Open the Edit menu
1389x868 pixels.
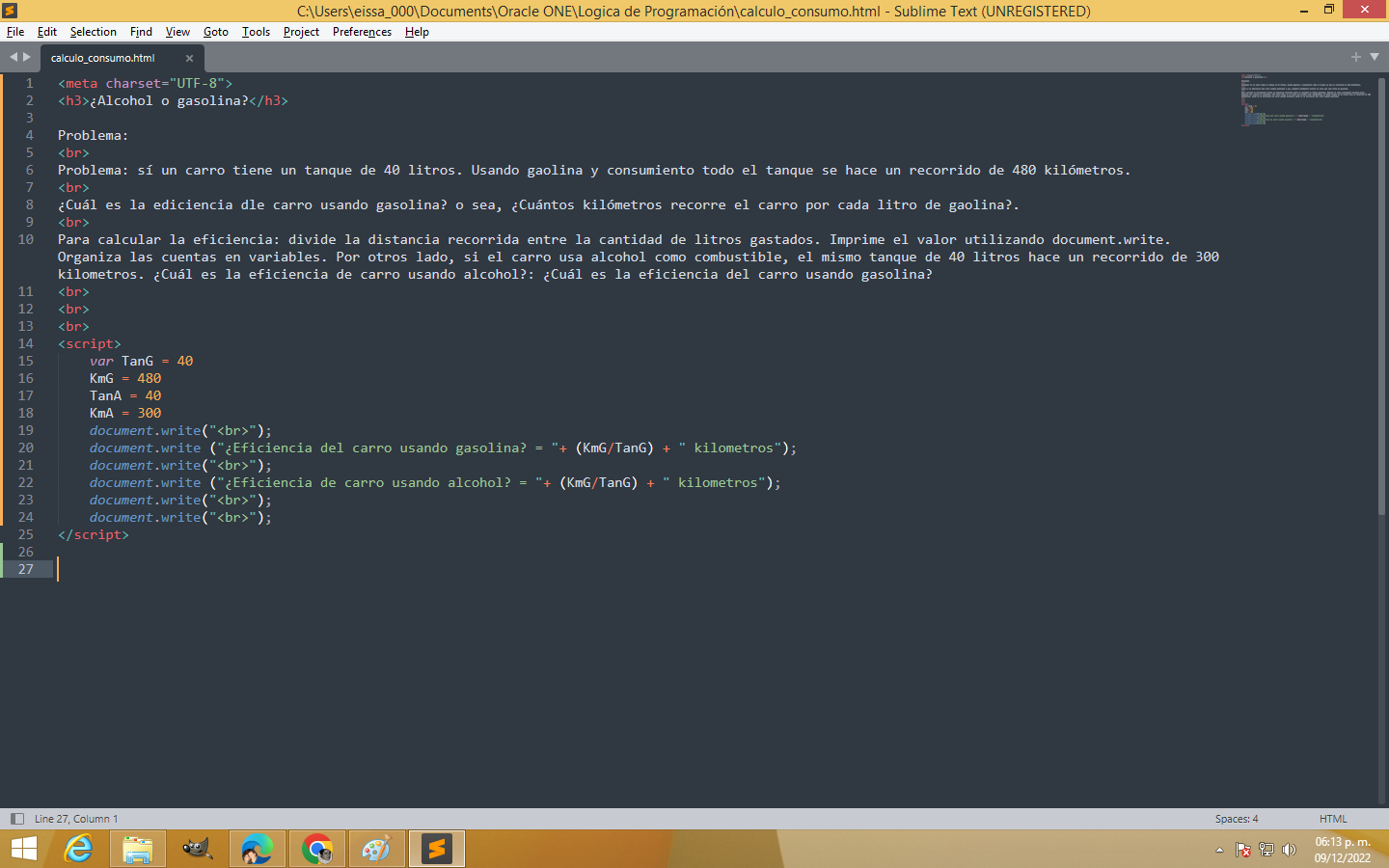tap(47, 32)
